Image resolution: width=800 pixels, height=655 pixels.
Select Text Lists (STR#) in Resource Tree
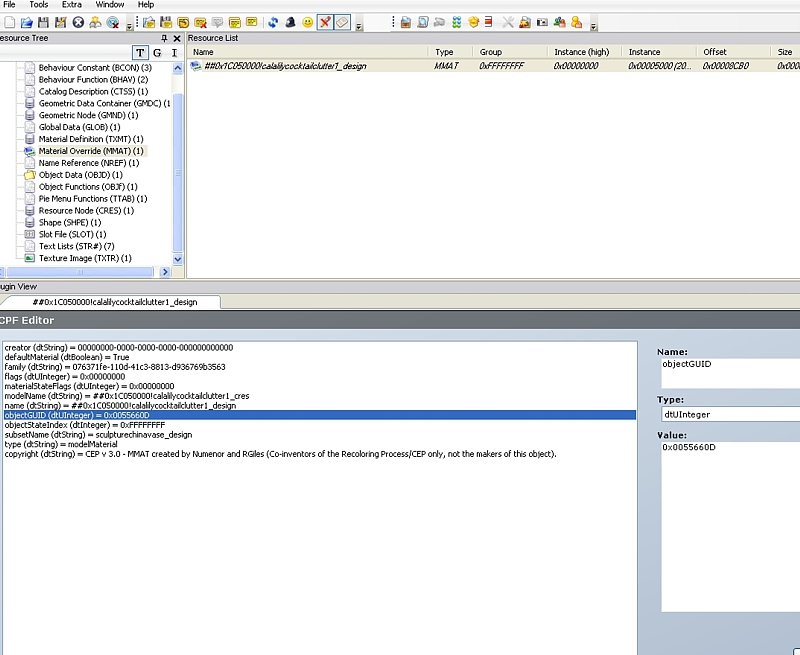point(76,246)
